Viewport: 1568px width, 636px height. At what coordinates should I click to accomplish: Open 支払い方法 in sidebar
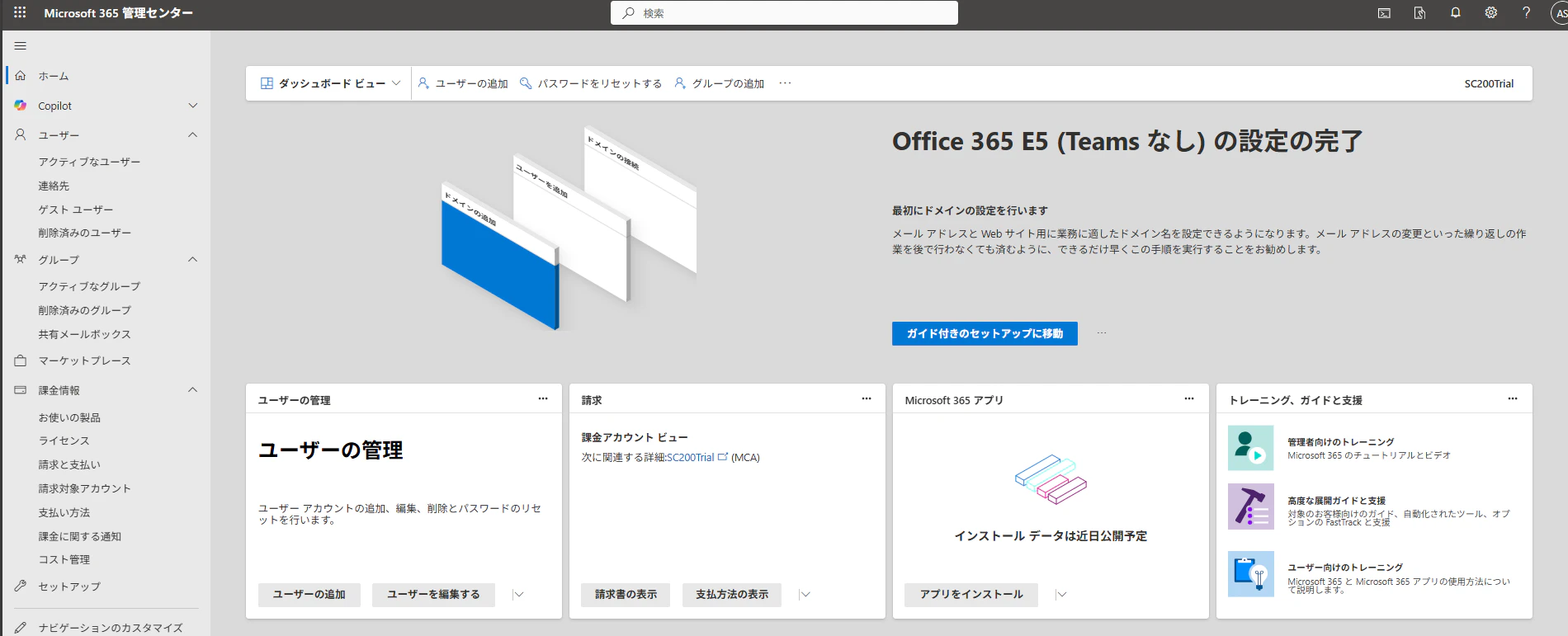[x=64, y=512]
